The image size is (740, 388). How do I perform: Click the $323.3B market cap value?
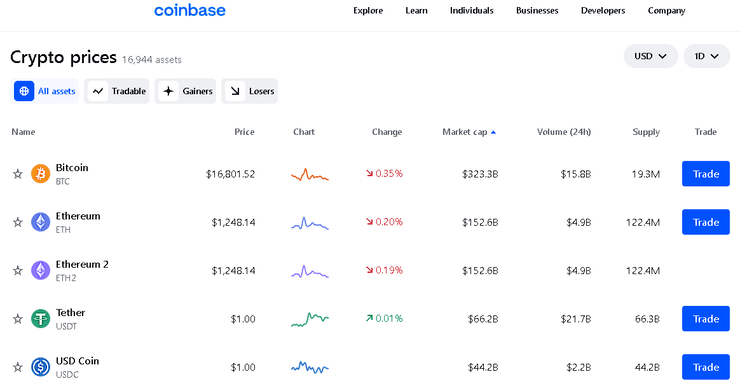[x=480, y=174]
